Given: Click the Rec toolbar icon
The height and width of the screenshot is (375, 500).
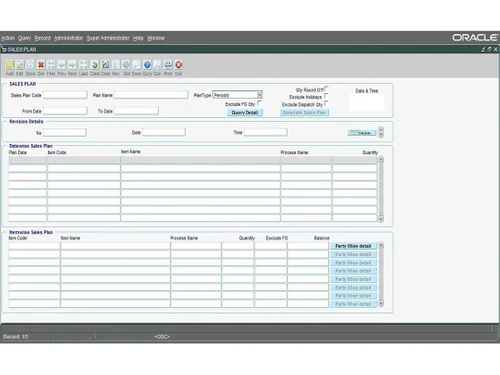Looking at the screenshot, I should (116, 65).
